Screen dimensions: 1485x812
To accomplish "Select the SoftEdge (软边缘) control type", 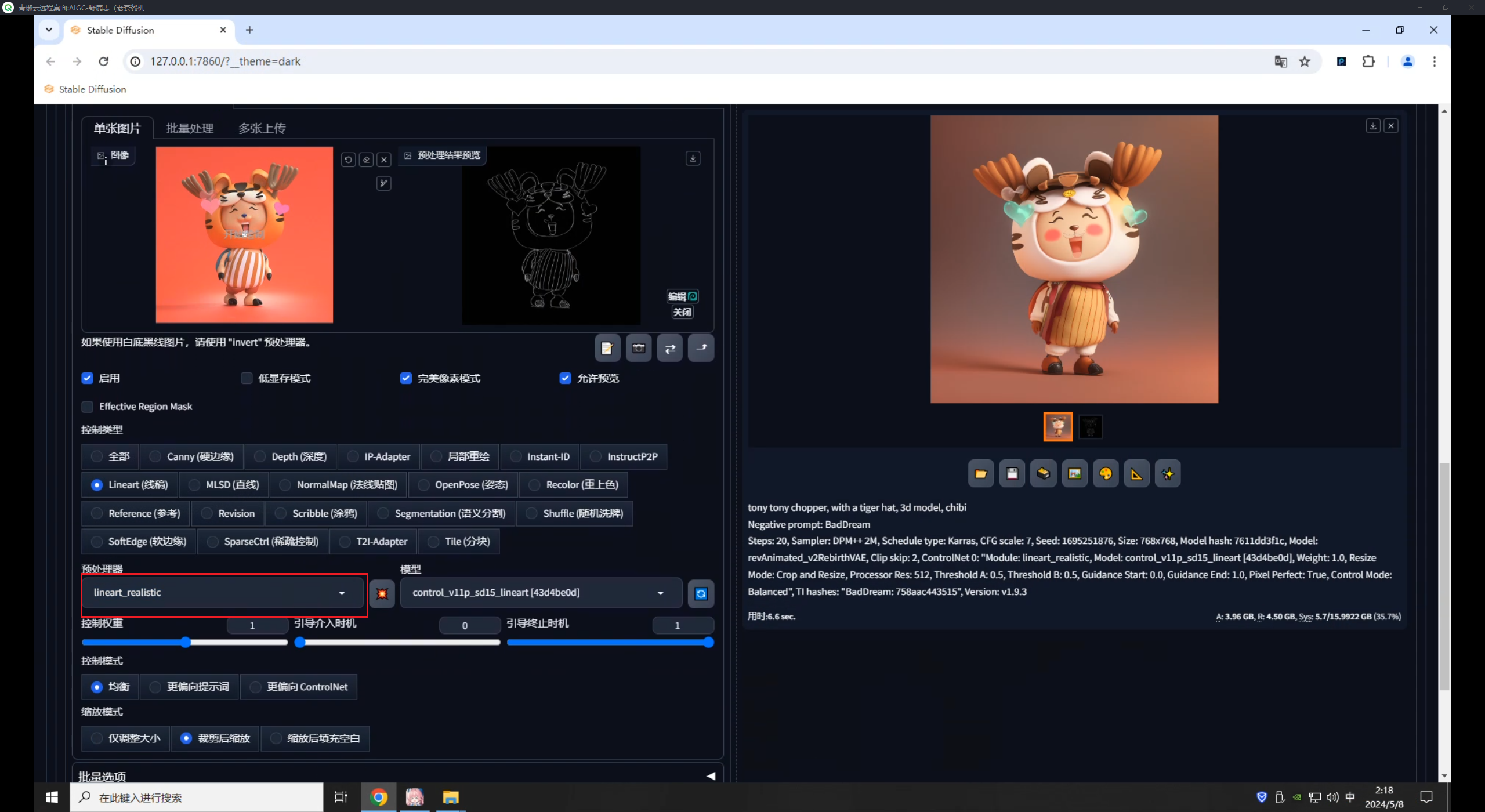I will point(139,542).
